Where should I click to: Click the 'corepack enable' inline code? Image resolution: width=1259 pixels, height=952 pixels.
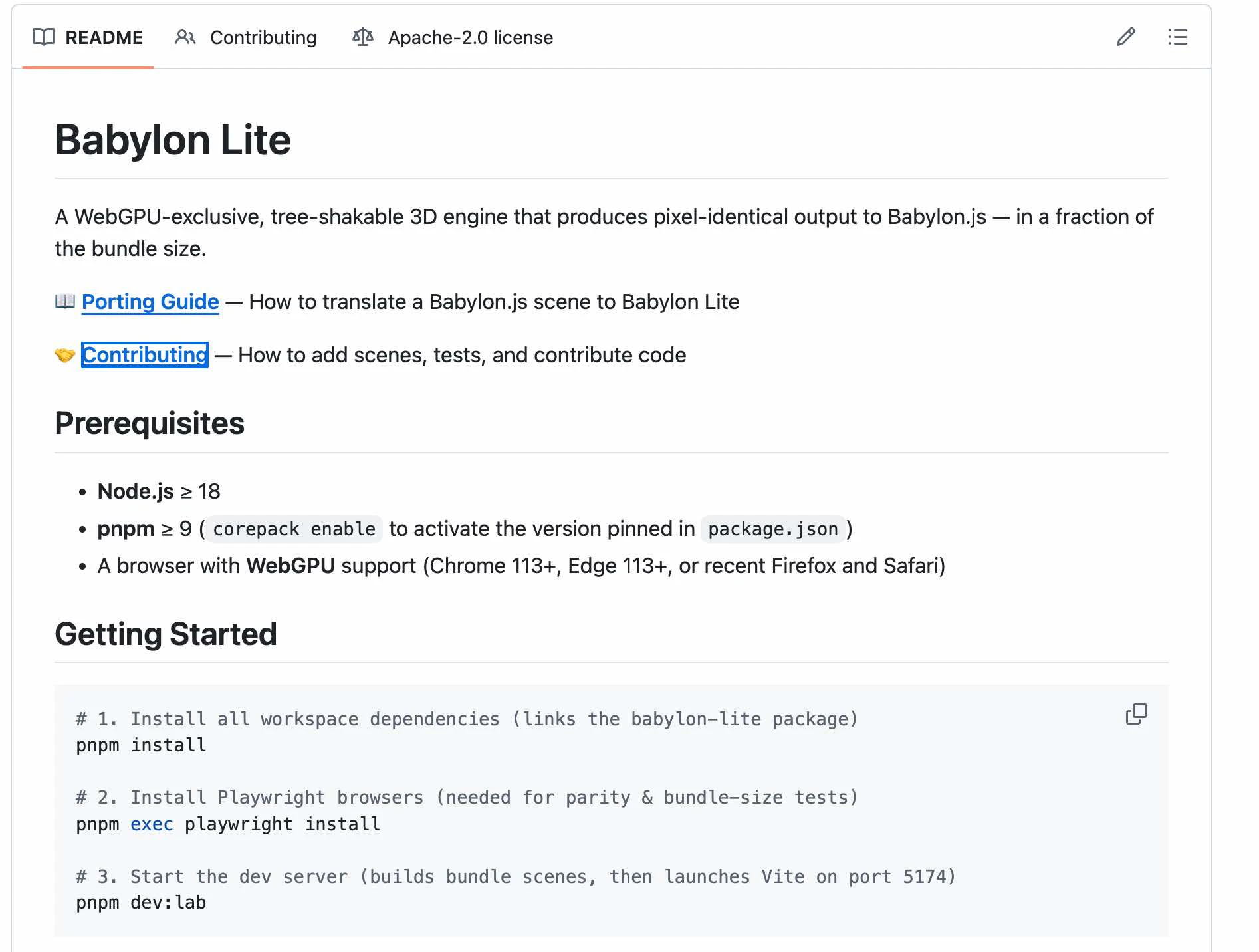tap(294, 529)
